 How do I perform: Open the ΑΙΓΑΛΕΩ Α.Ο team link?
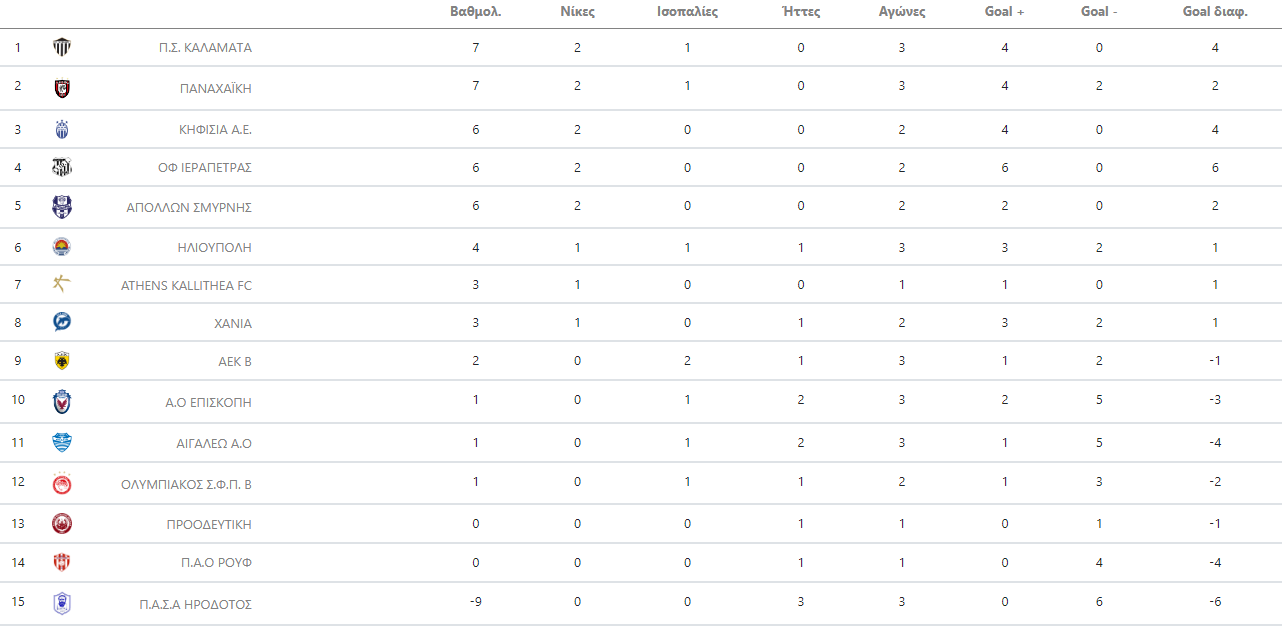point(214,443)
